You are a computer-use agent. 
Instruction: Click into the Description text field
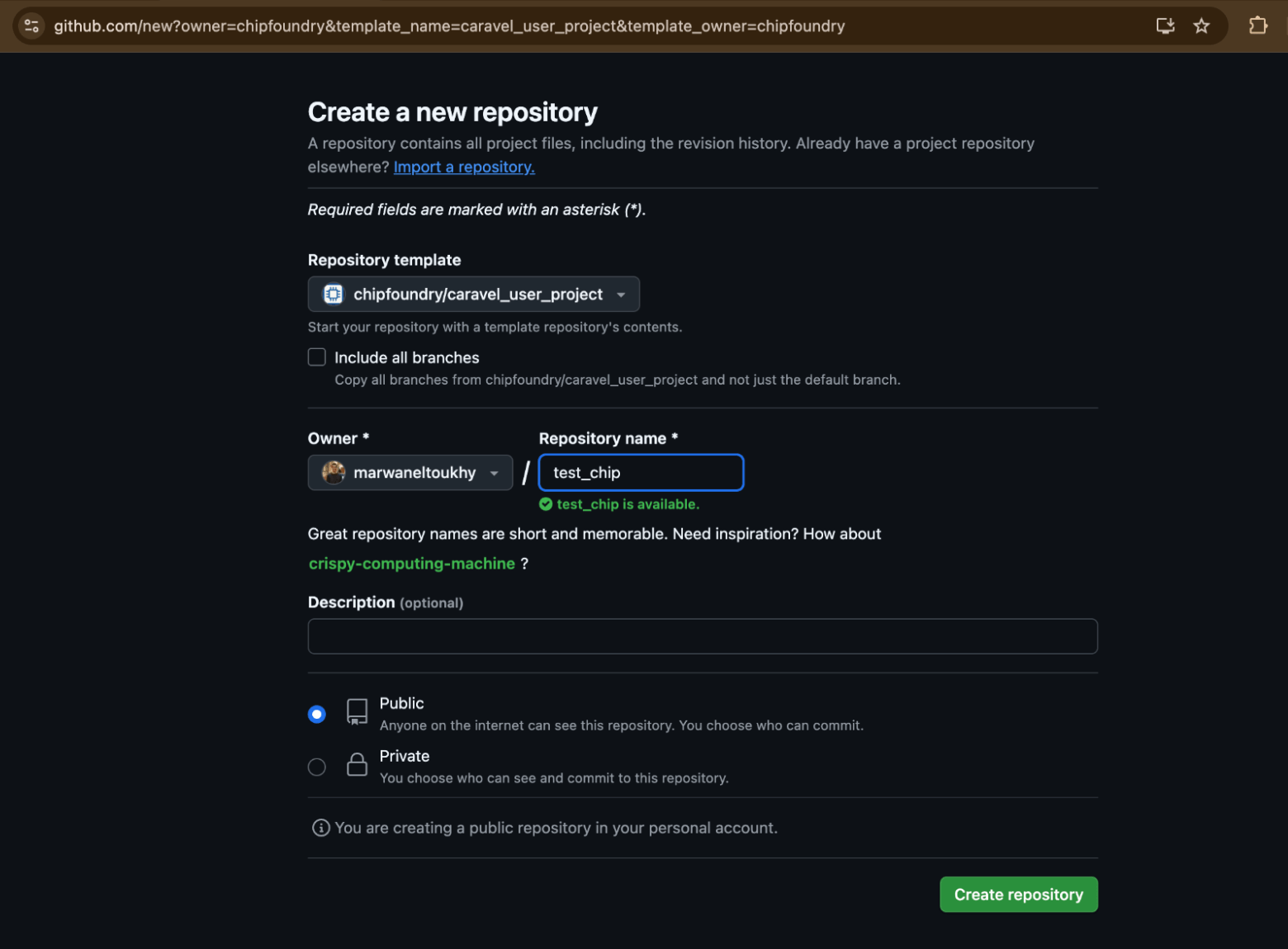tap(702, 636)
